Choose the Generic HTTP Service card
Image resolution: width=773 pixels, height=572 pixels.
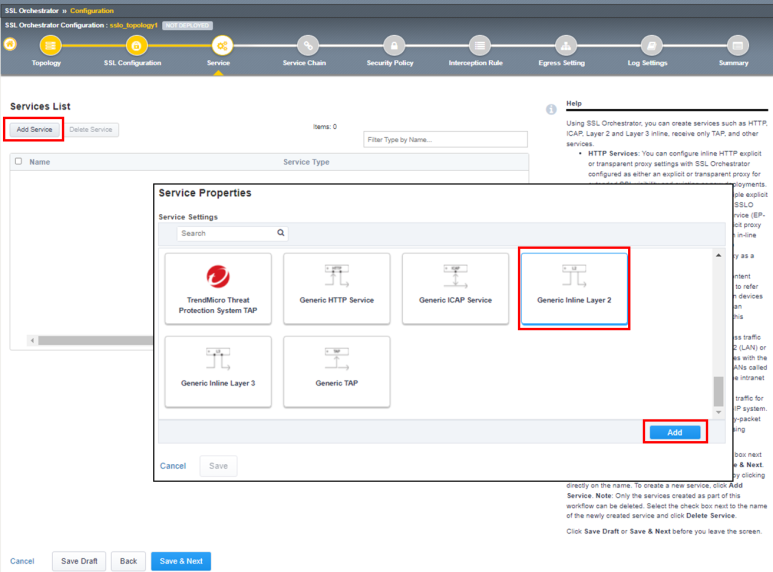click(x=337, y=289)
